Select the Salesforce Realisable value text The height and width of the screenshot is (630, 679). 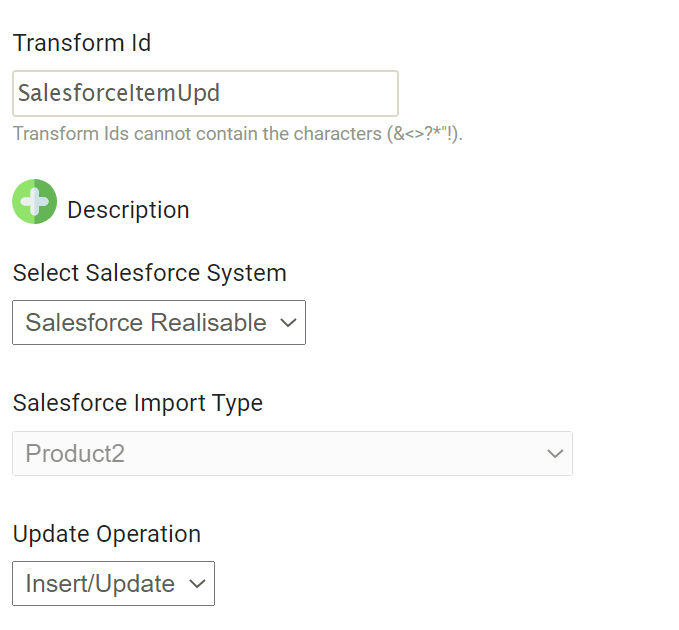145,323
